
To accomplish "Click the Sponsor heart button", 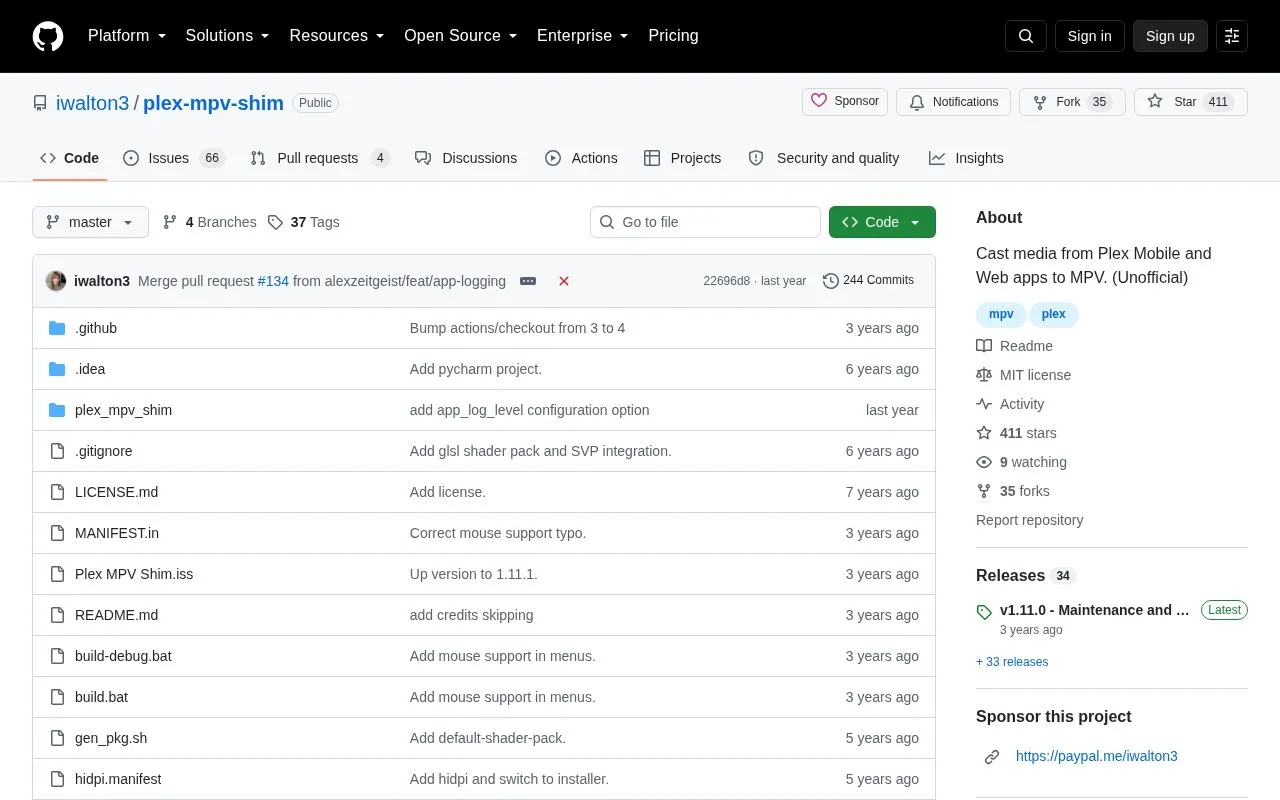I will coord(845,102).
